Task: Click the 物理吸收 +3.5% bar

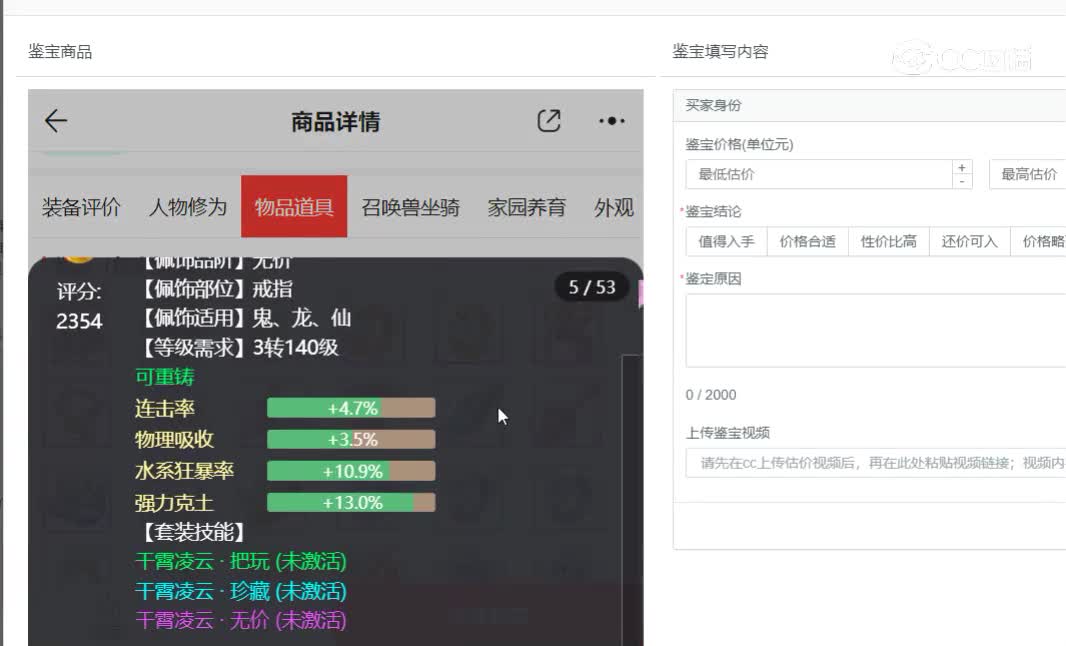Action: pos(351,439)
